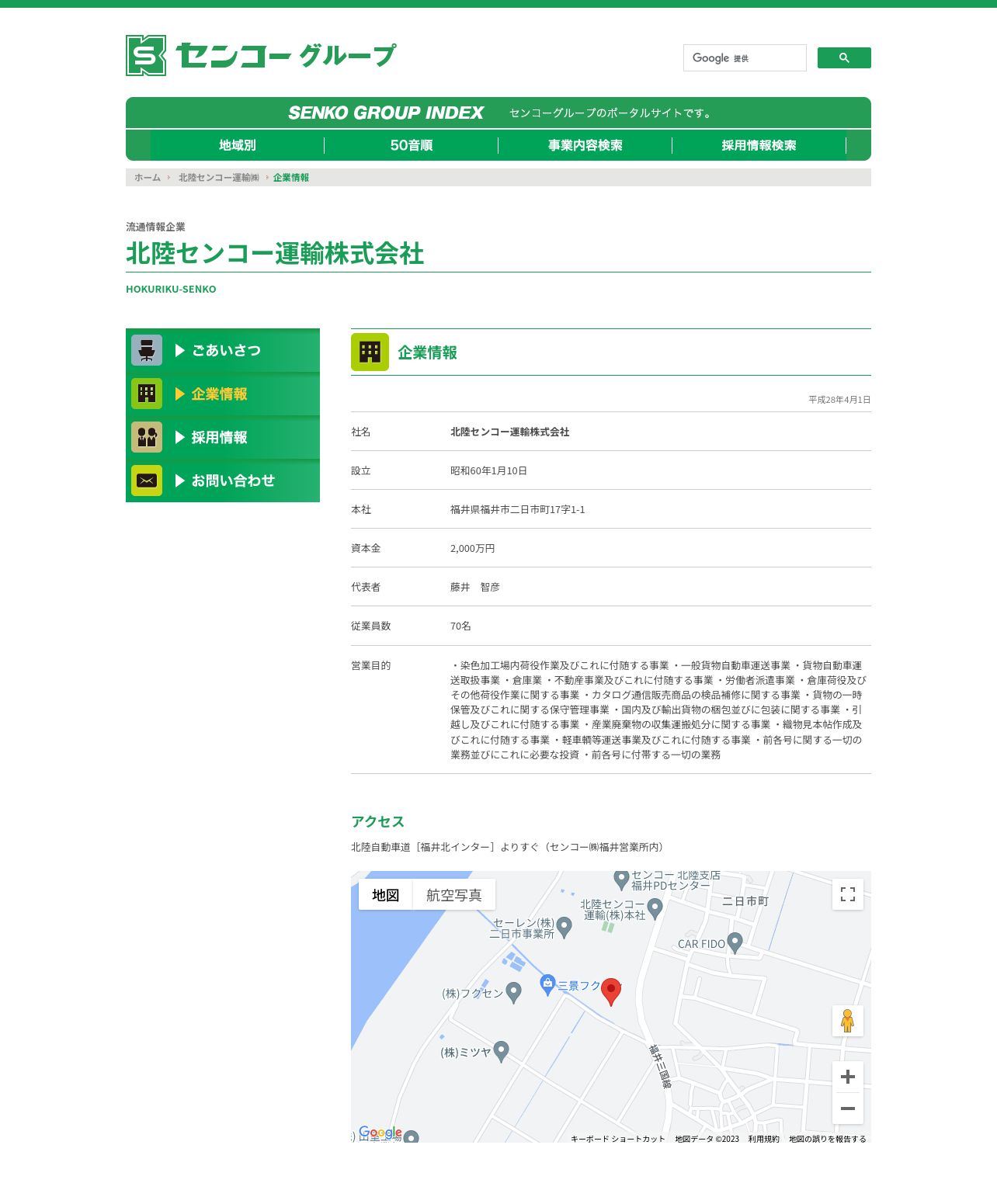The height and width of the screenshot is (1204, 997).
Task: Open the 50音順 navigation tab
Action: point(412,145)
